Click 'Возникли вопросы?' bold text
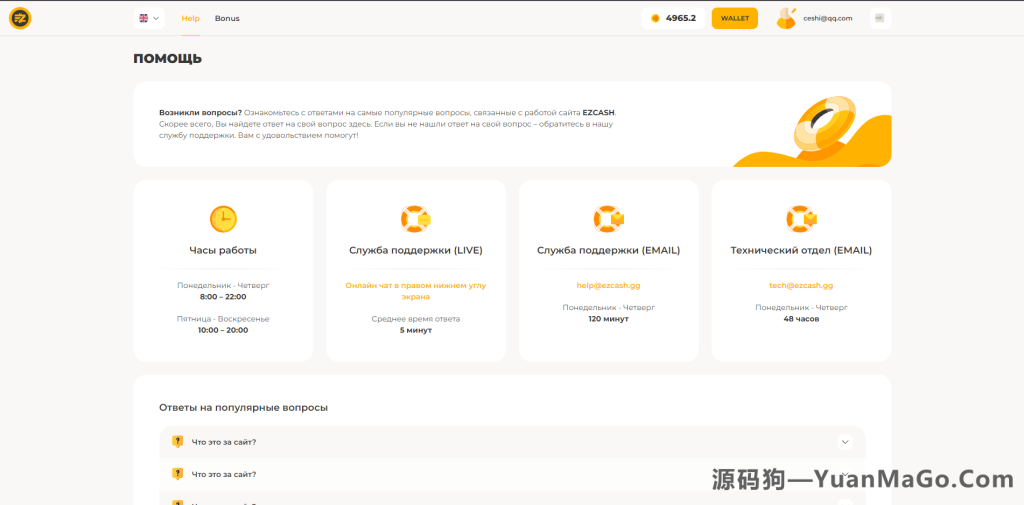The height and width of the screenshot is (505, 1024). (200, 112)
